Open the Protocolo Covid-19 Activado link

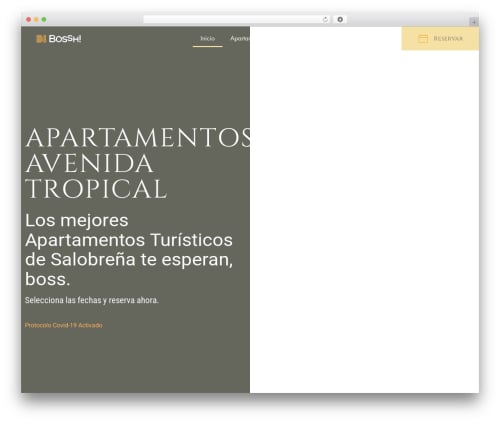coord(64,325)
